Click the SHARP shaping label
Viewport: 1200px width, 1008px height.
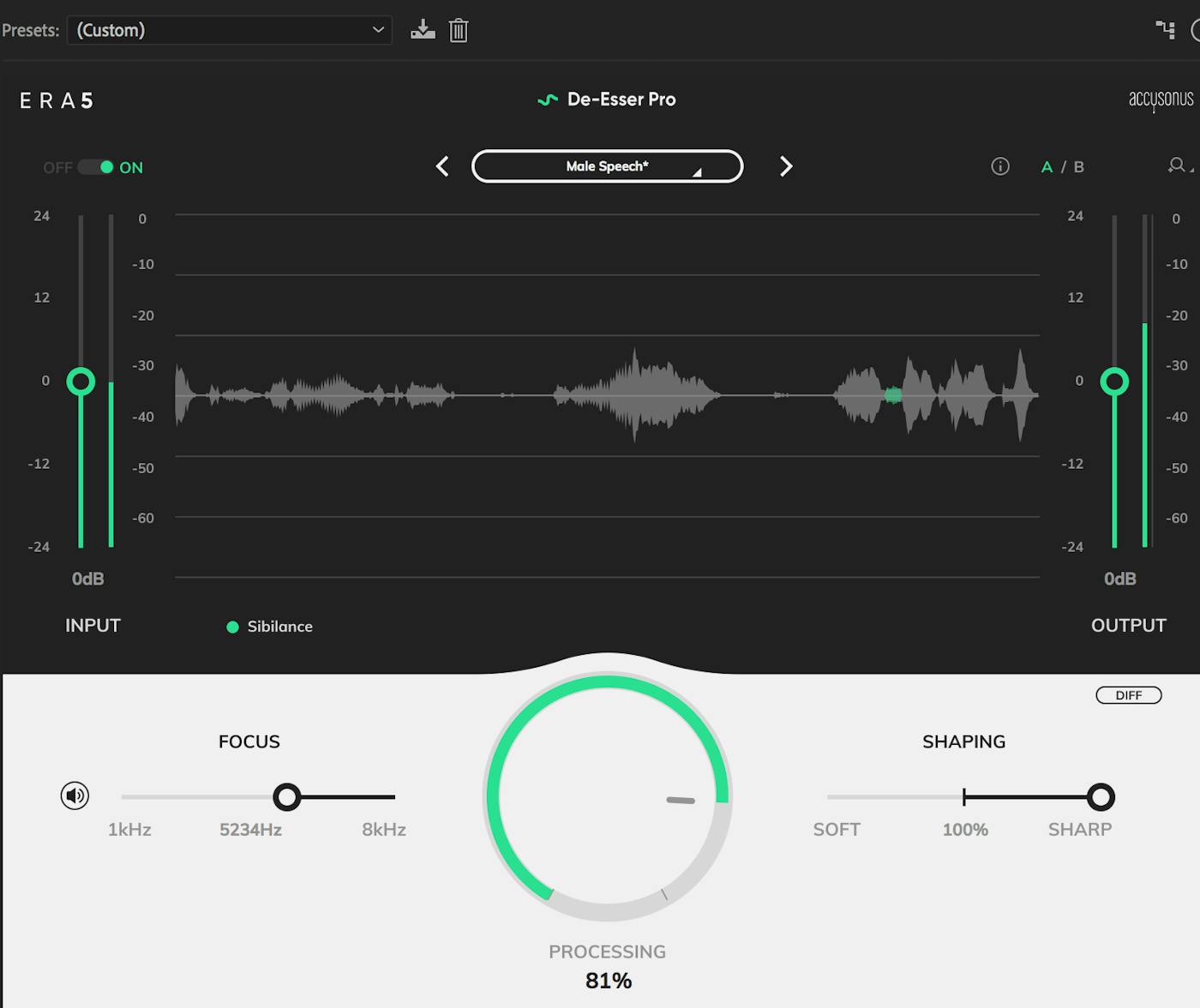[x=1080, y=830]
